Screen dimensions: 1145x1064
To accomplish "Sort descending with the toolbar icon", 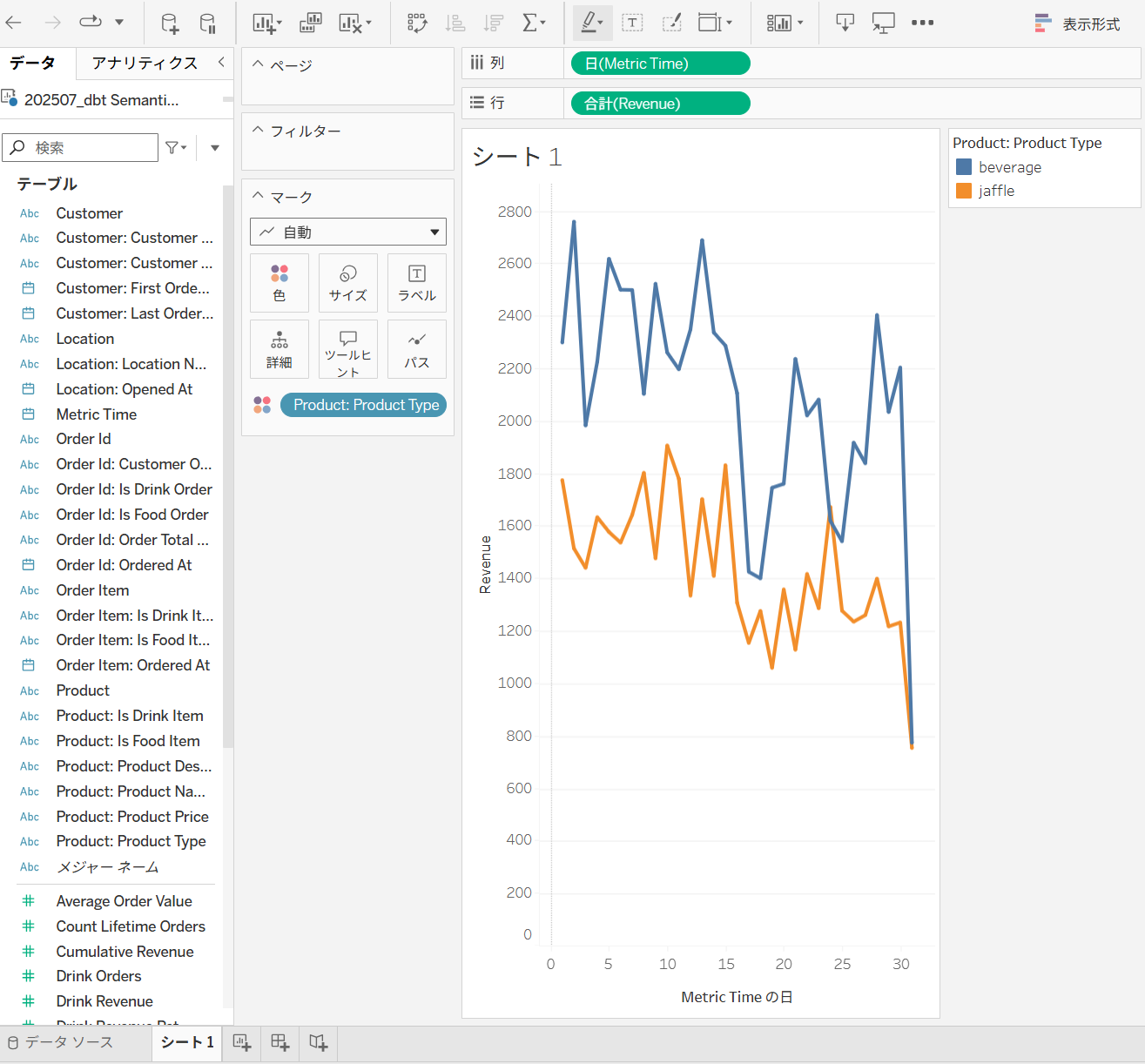I will pyautogui.click(x=493, y=23).
